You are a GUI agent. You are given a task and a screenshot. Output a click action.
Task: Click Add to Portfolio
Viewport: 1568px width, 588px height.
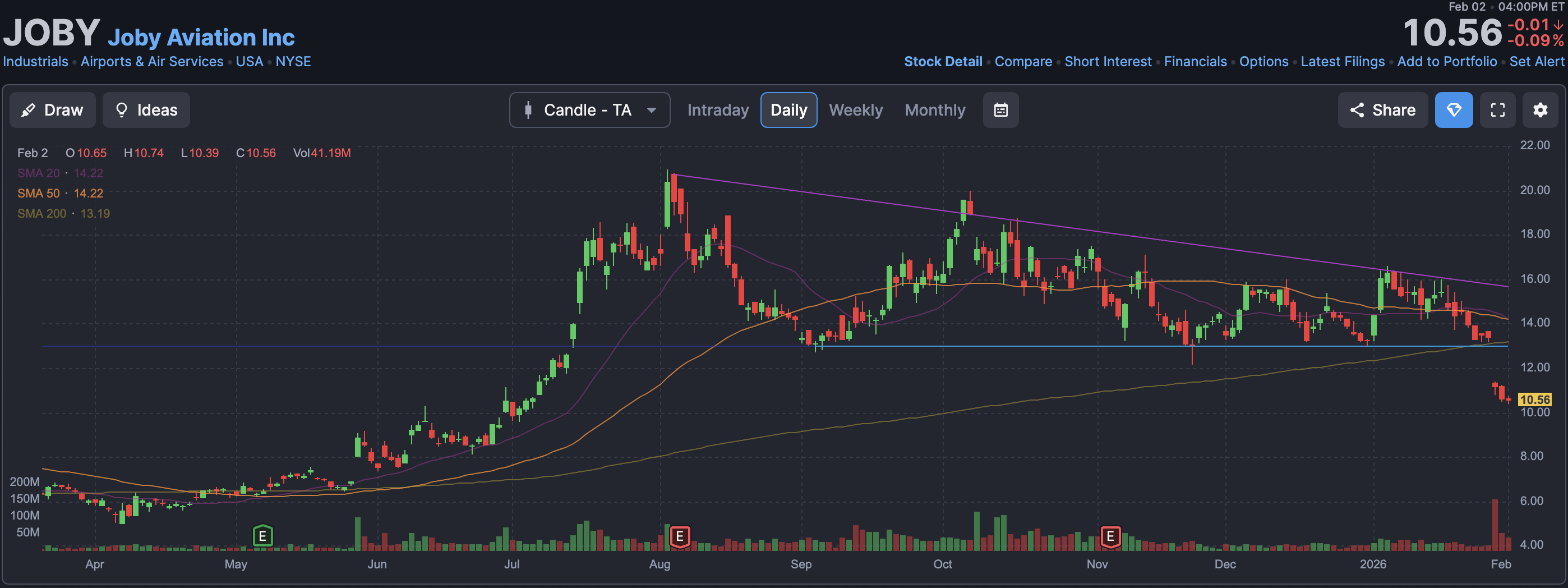point(1447,62)
